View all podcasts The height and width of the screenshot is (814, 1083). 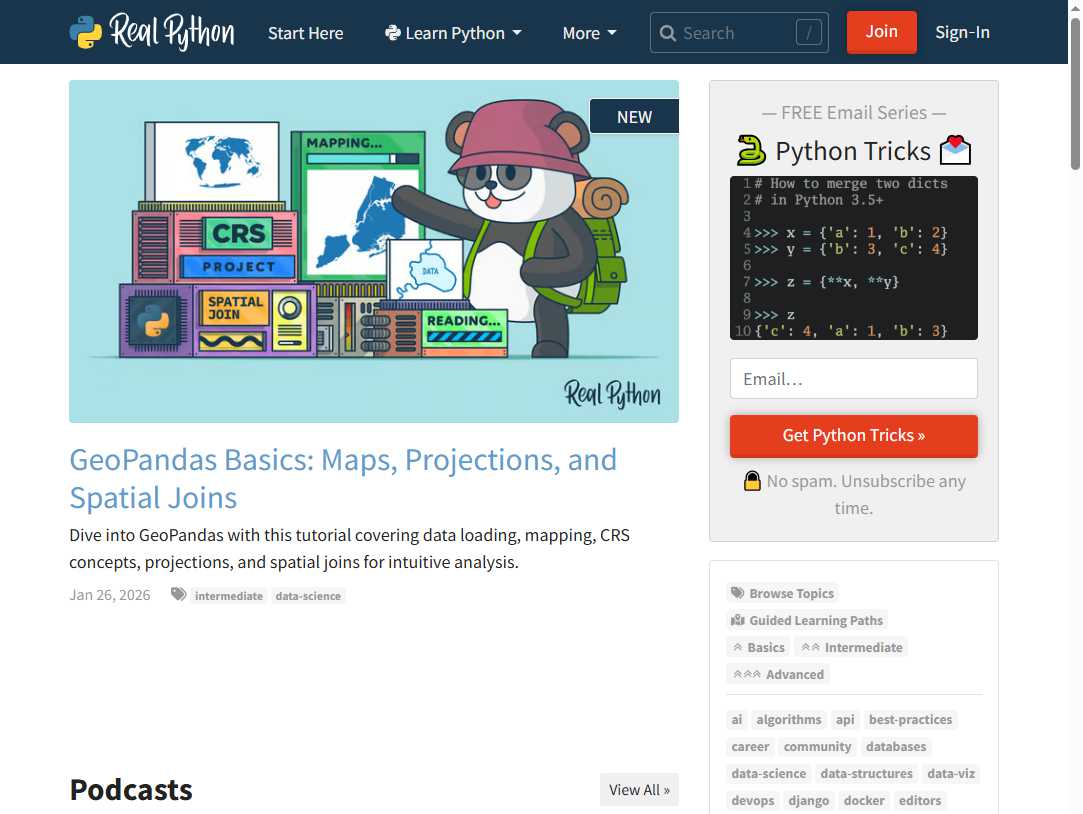pos(639,789)
